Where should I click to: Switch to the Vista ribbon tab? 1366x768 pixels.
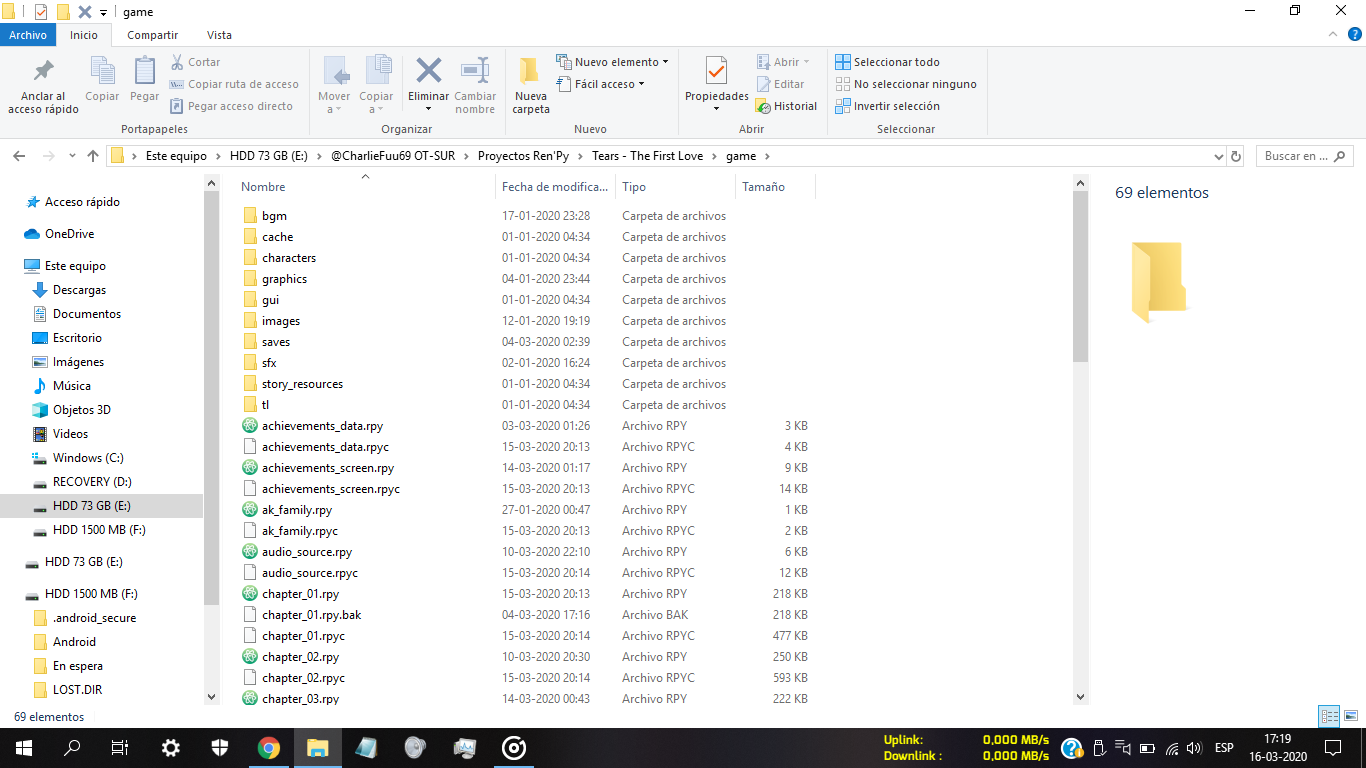tap(219, 35)
